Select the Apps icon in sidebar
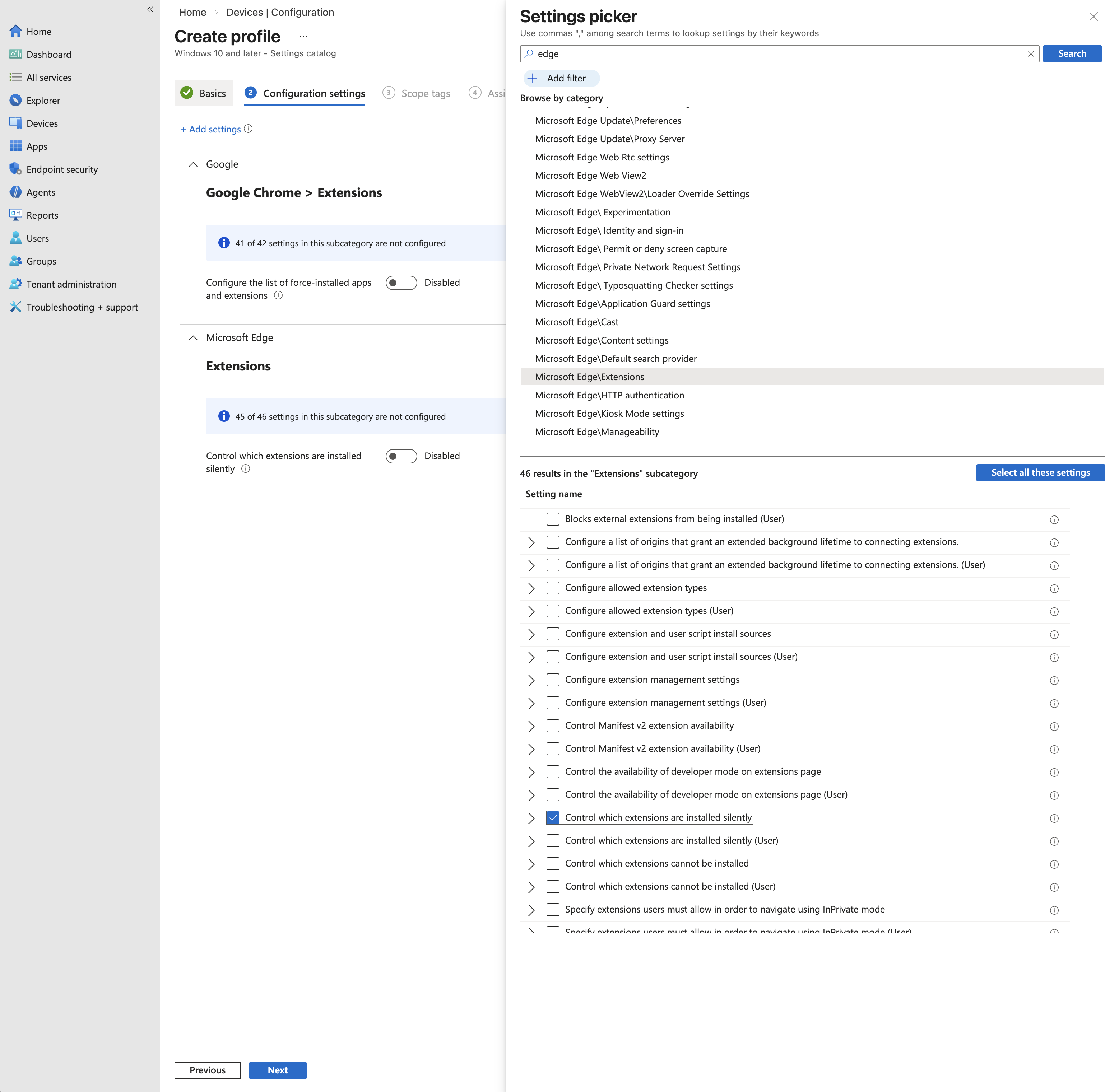1119x1092 pixels. 15,146
